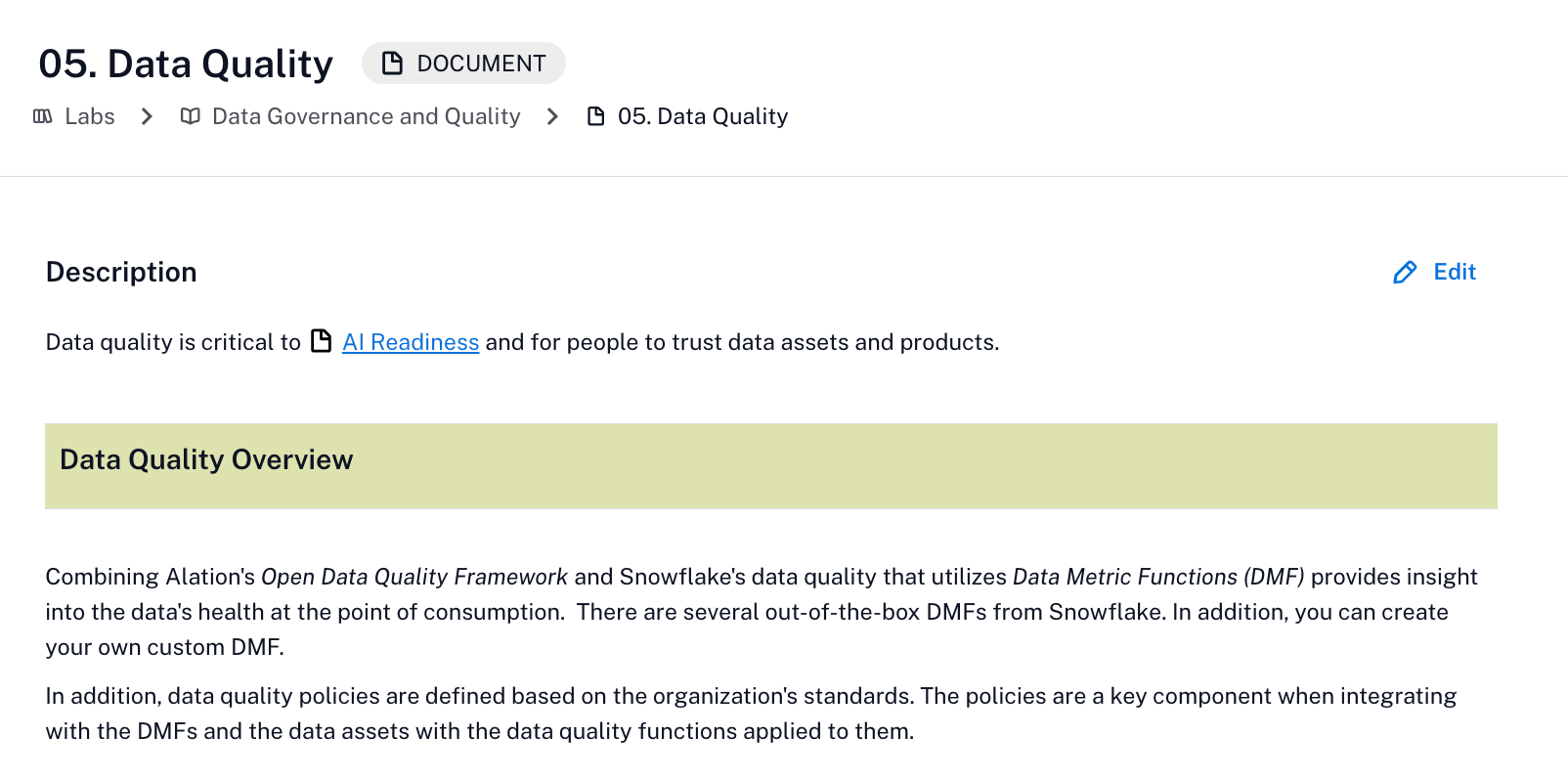Click the Labs breadcrumb books icon
The height and width of the screenshot is (780, 1568).
[43, 116]
